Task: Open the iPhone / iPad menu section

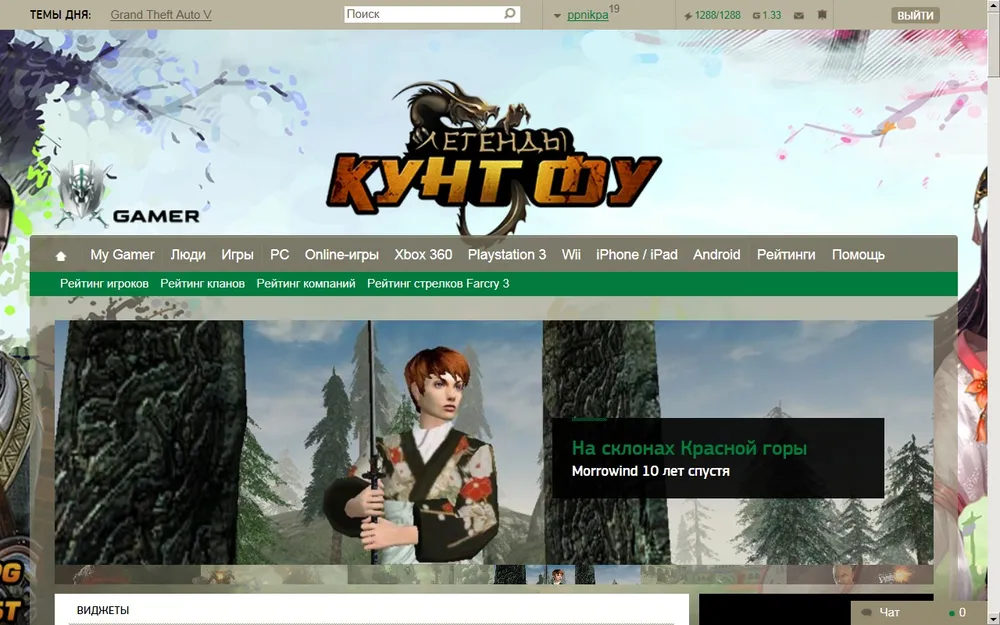Action: pyautogui.click(x=636, y=254)
